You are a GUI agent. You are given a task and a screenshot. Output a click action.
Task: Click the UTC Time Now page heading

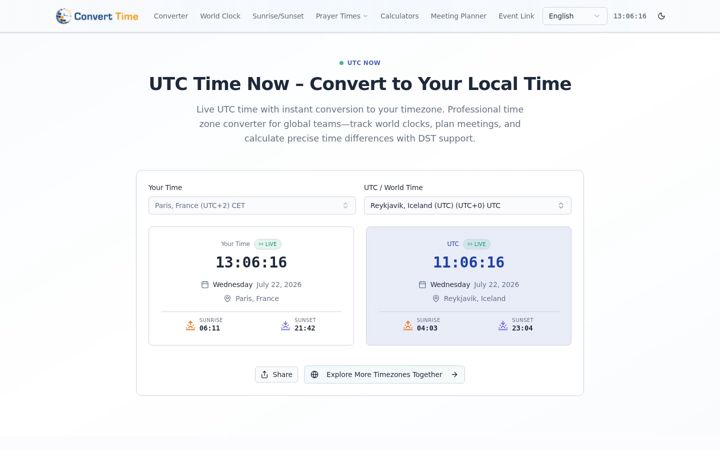click(x=360, y=84)
